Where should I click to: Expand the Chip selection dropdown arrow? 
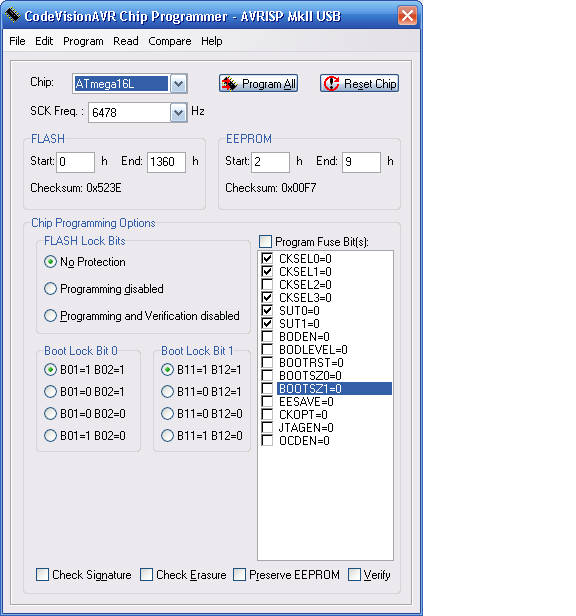[178, 84]
